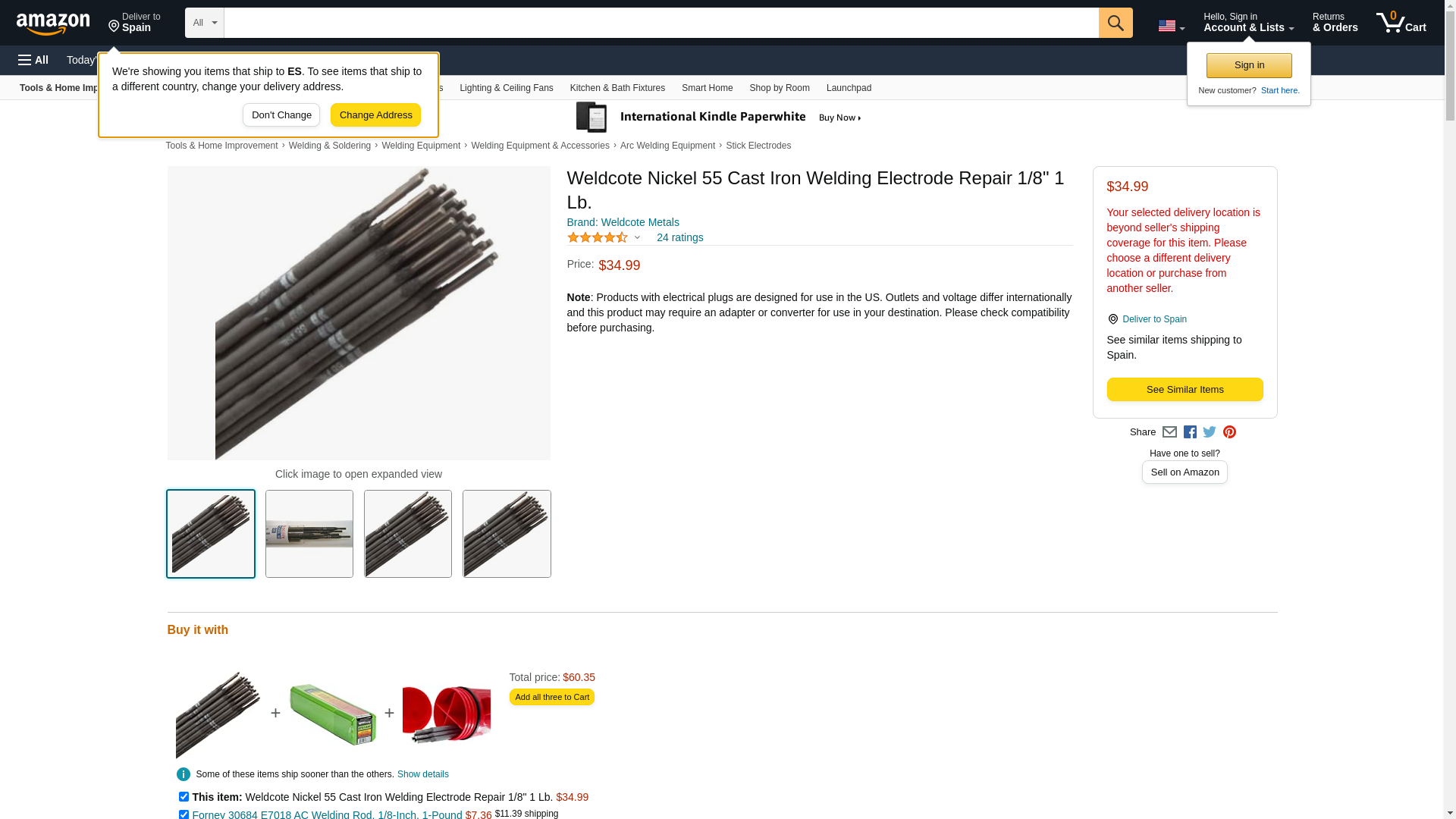The height and width of the screenshot is (819, 1456).
Task: Click the Change Address button
Action: click(x=375, y=115)
